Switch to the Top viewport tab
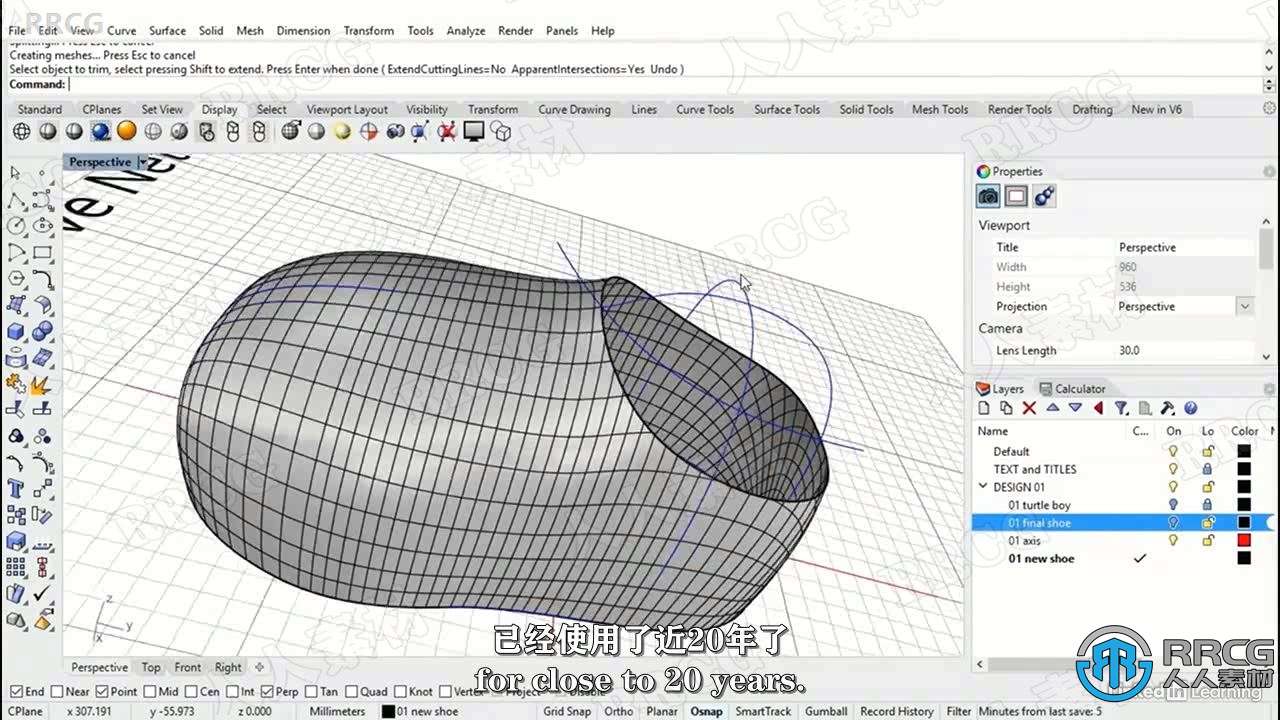 pyautogui.click(x=151, y=667)
